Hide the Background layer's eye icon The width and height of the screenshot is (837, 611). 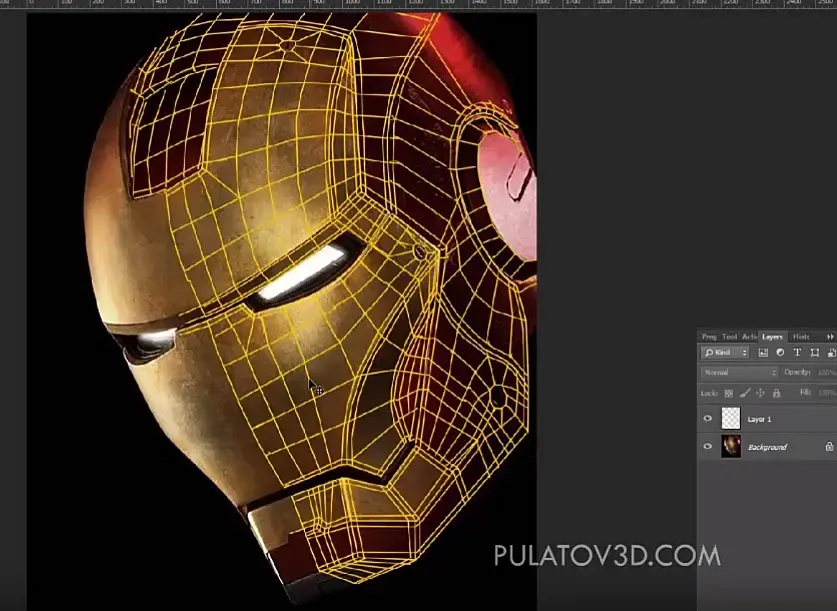click(708, 446)
